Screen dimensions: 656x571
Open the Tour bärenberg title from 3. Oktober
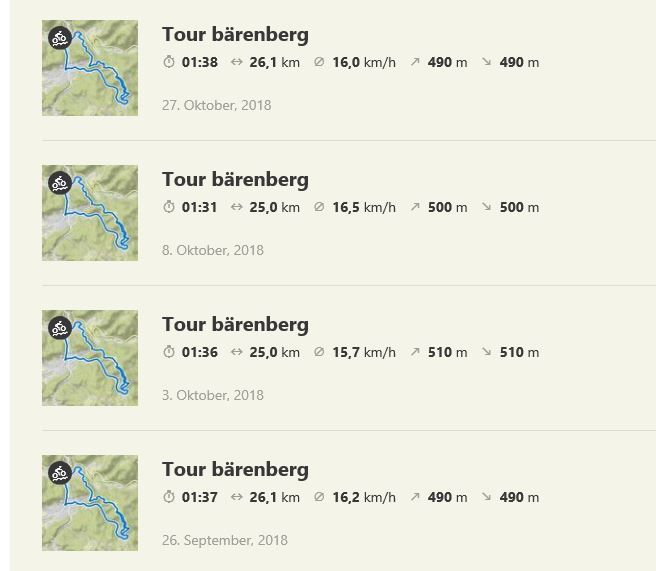[x=235, y=325]
